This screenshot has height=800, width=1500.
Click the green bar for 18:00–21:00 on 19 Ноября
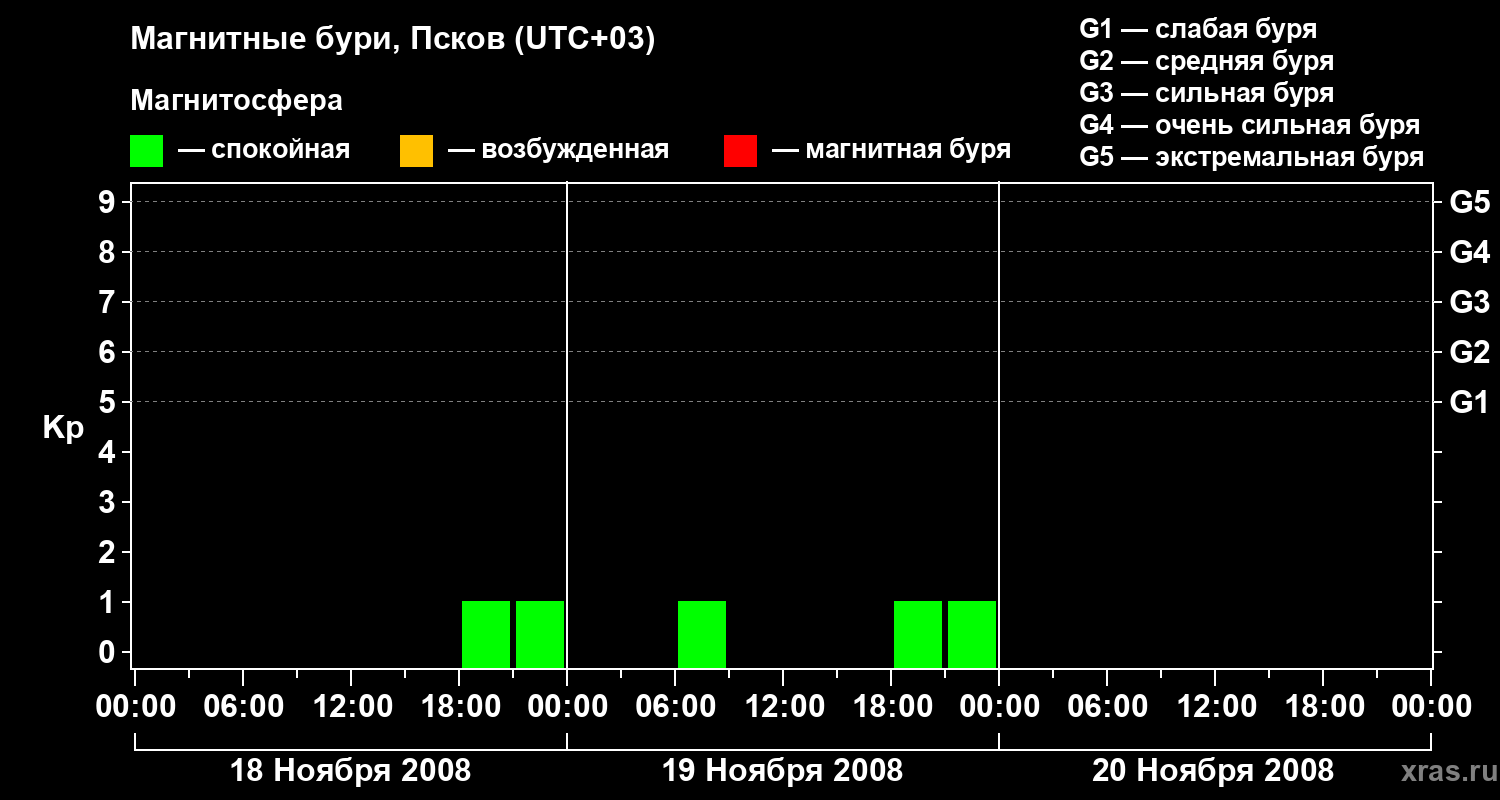tap(918, 634)
